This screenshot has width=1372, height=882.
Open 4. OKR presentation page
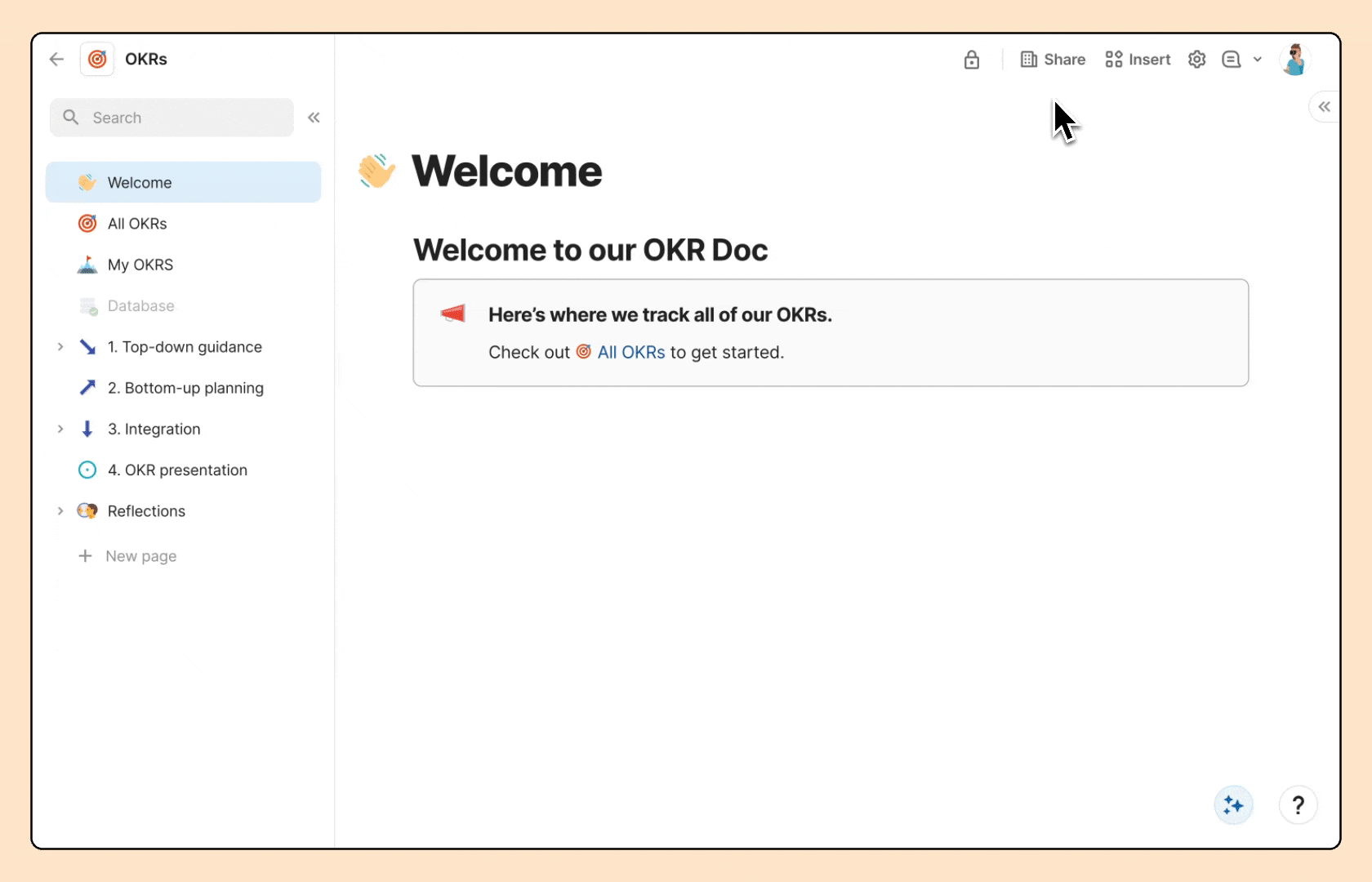[x=184, y=470]
